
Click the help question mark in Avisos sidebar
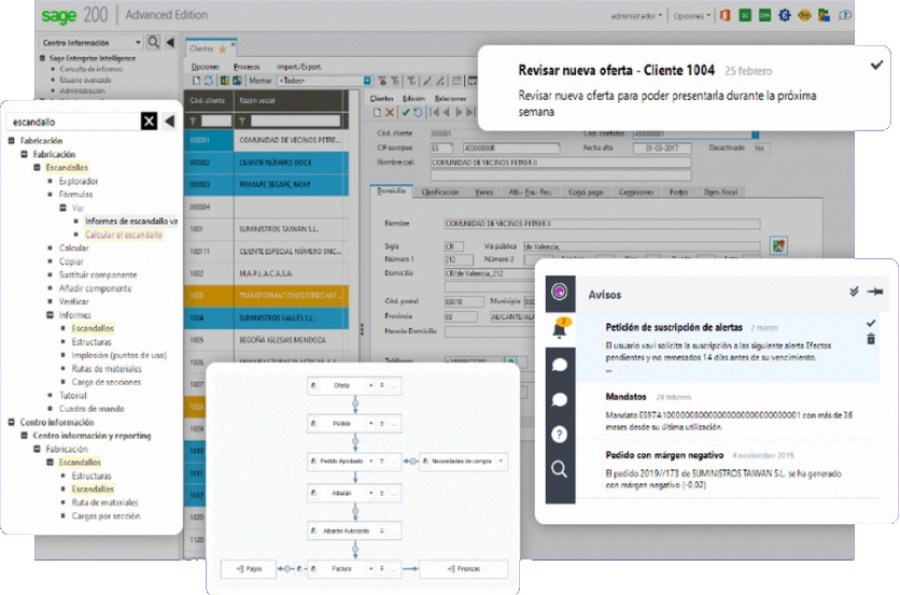[559, 434]
